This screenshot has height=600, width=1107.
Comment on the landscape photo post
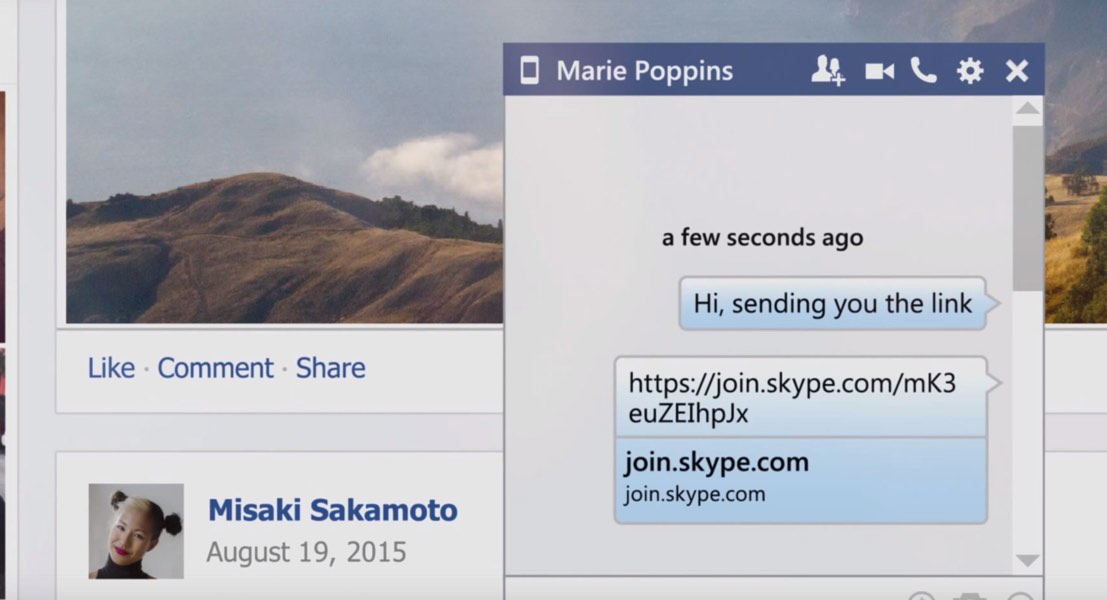215,368
